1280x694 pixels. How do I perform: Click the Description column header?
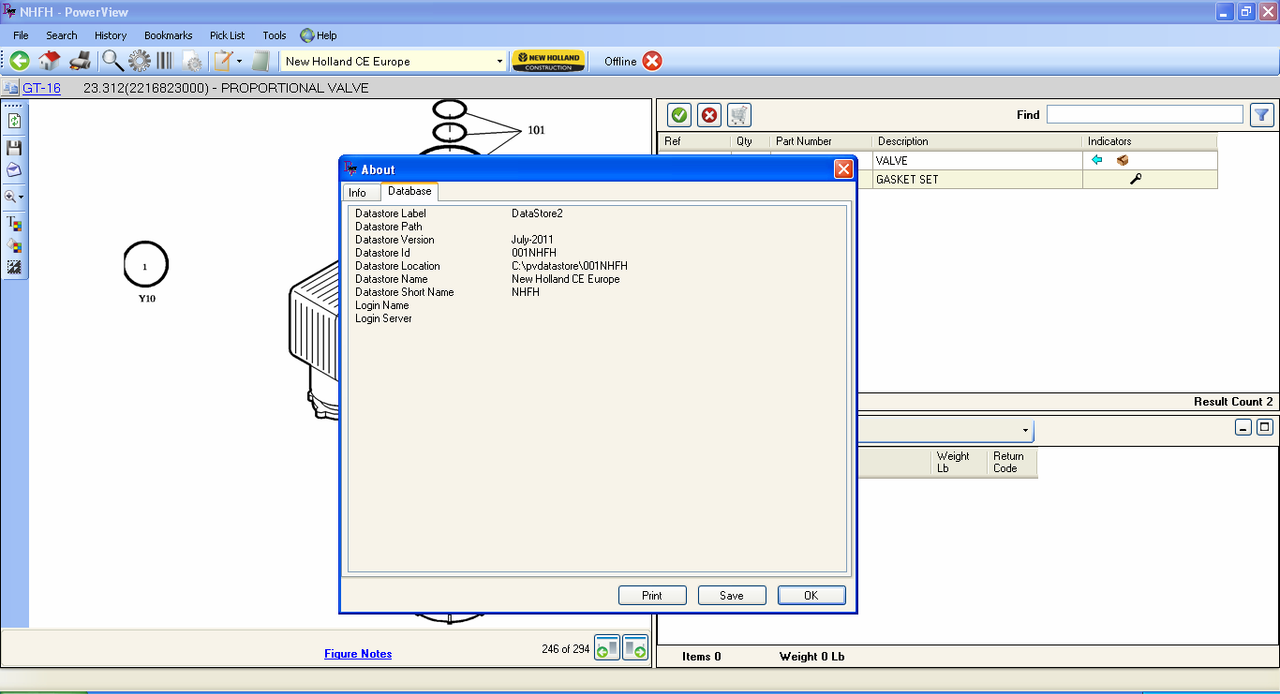pyautogui.click(x=977, y=141)
